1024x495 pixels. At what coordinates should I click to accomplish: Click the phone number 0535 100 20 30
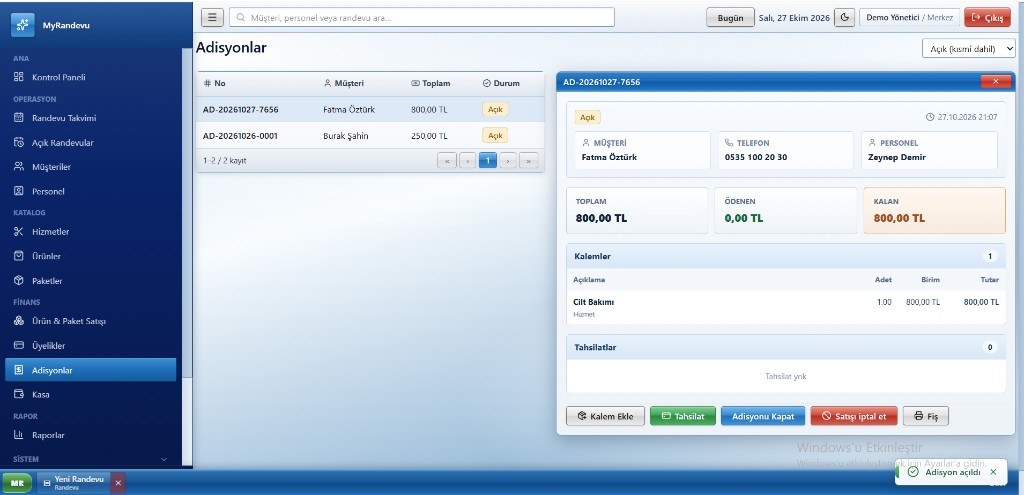click(756, 157)
